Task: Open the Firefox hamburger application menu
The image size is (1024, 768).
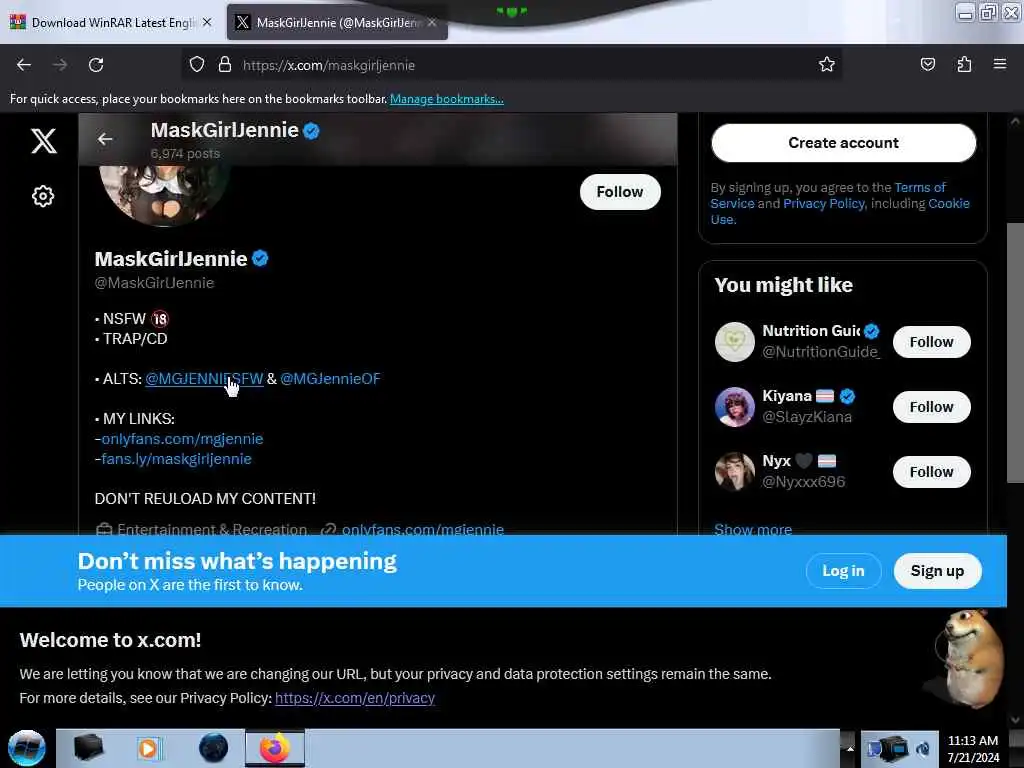Action: [x=1000, y=65]
